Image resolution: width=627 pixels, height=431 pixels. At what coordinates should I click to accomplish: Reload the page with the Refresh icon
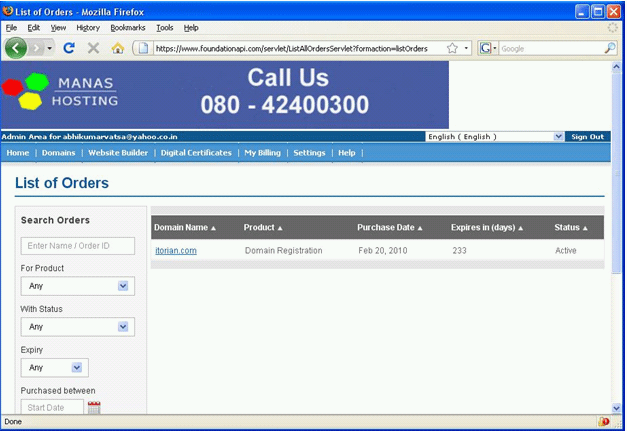click(69, 48)
